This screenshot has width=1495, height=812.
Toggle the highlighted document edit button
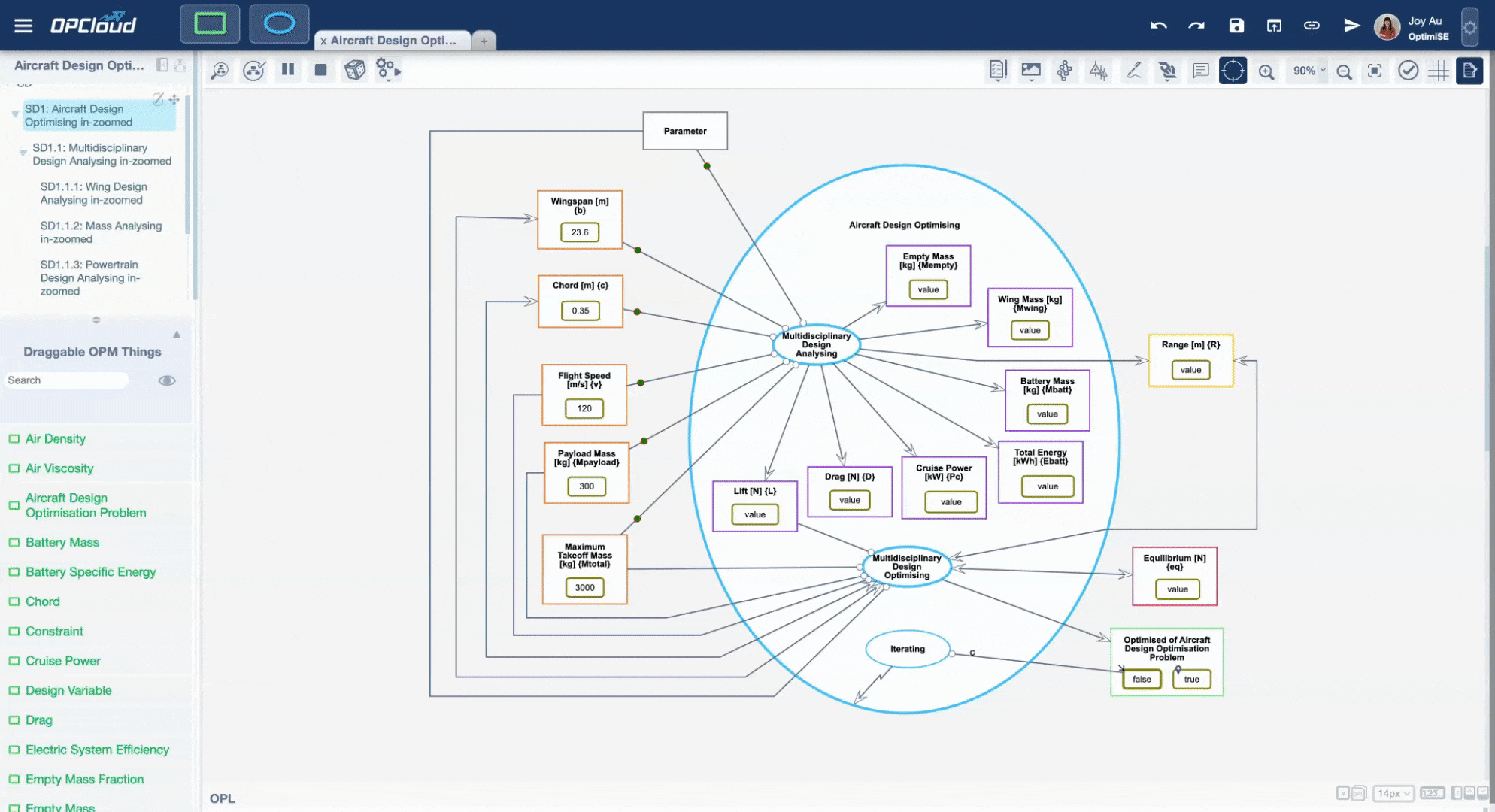[1469, 71]
